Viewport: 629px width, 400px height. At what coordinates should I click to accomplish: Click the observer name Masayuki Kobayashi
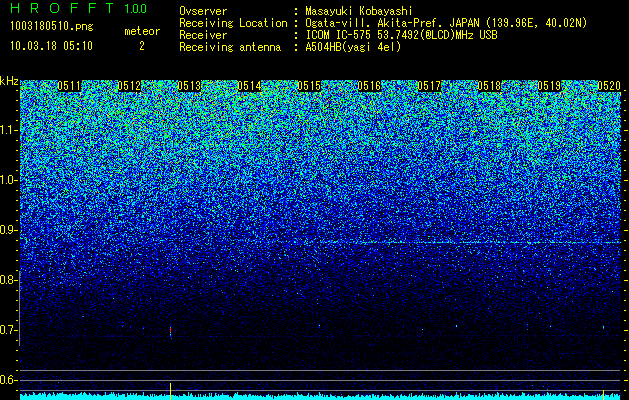pos(359,11)
